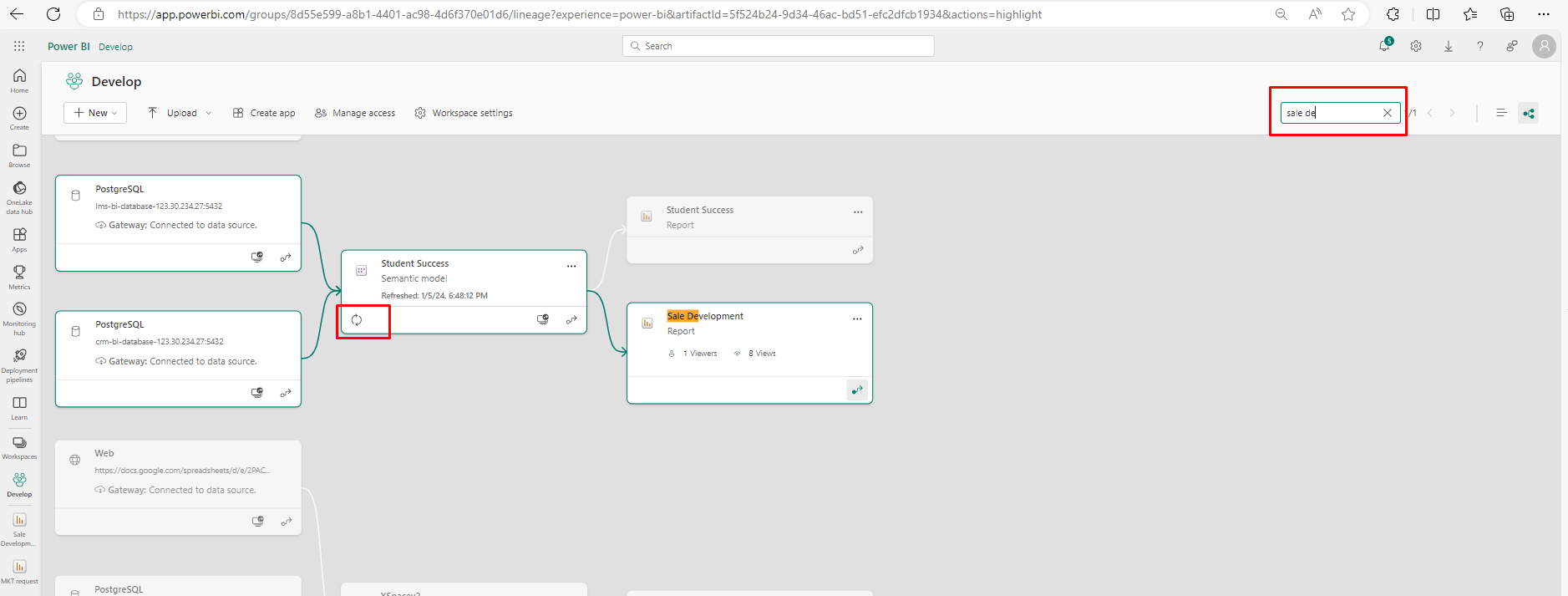Open the app launcher waffle menu
1568x596 pixels.
pyautogui.click(x=19, y=46)
